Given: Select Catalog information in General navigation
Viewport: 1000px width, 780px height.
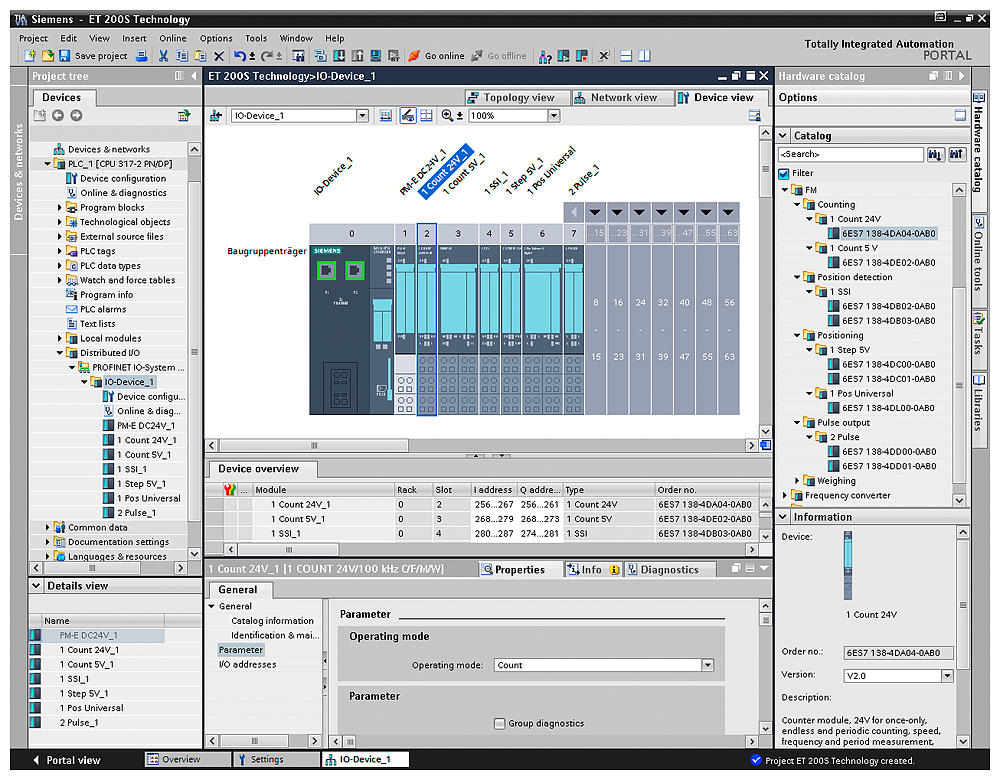Looking at the screenshot, I should pos(272,621).
